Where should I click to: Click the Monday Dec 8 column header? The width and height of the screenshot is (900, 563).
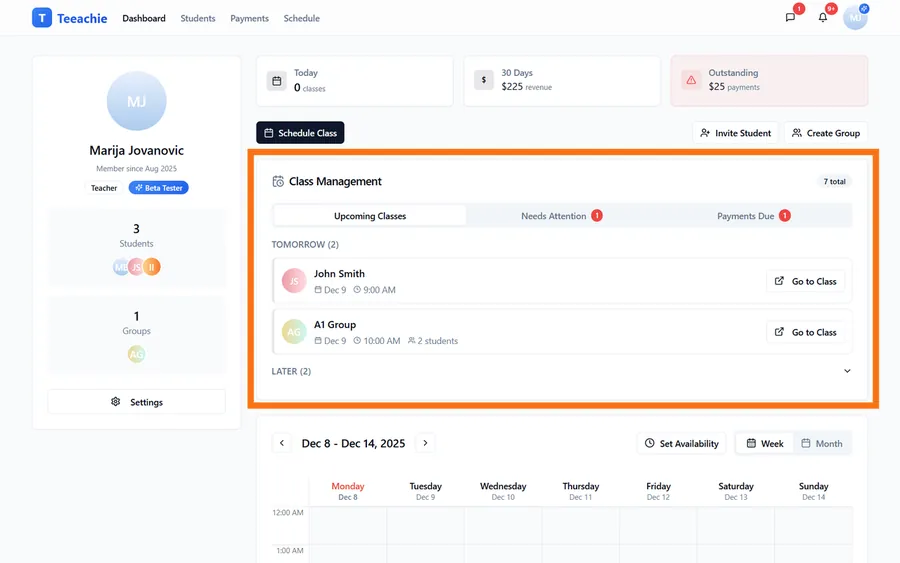348,491
